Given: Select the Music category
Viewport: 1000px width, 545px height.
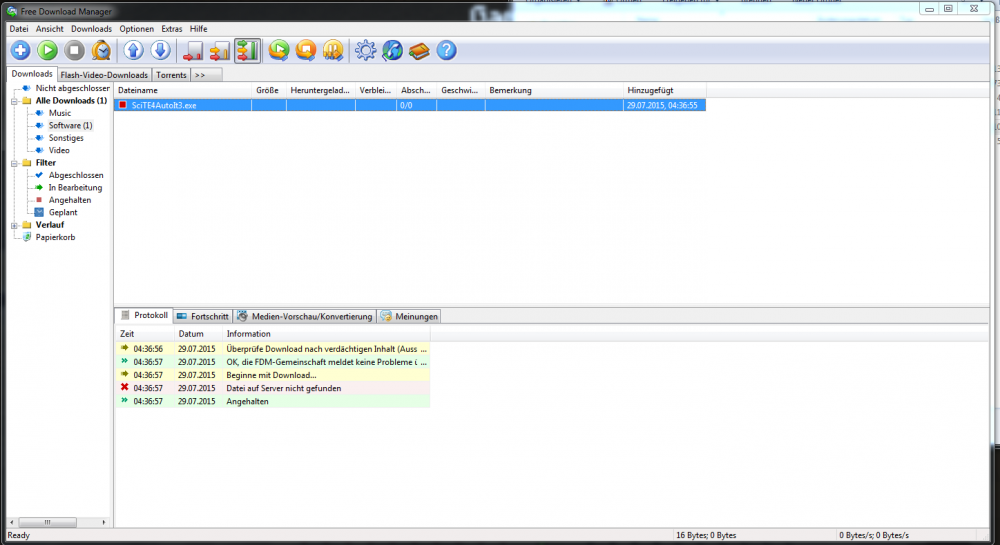Looking at the screenshot, I should pos(60,113).
